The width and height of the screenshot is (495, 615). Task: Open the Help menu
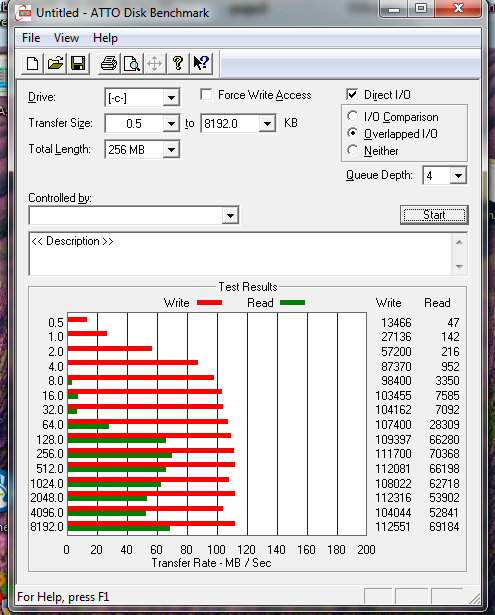[105, 38]
